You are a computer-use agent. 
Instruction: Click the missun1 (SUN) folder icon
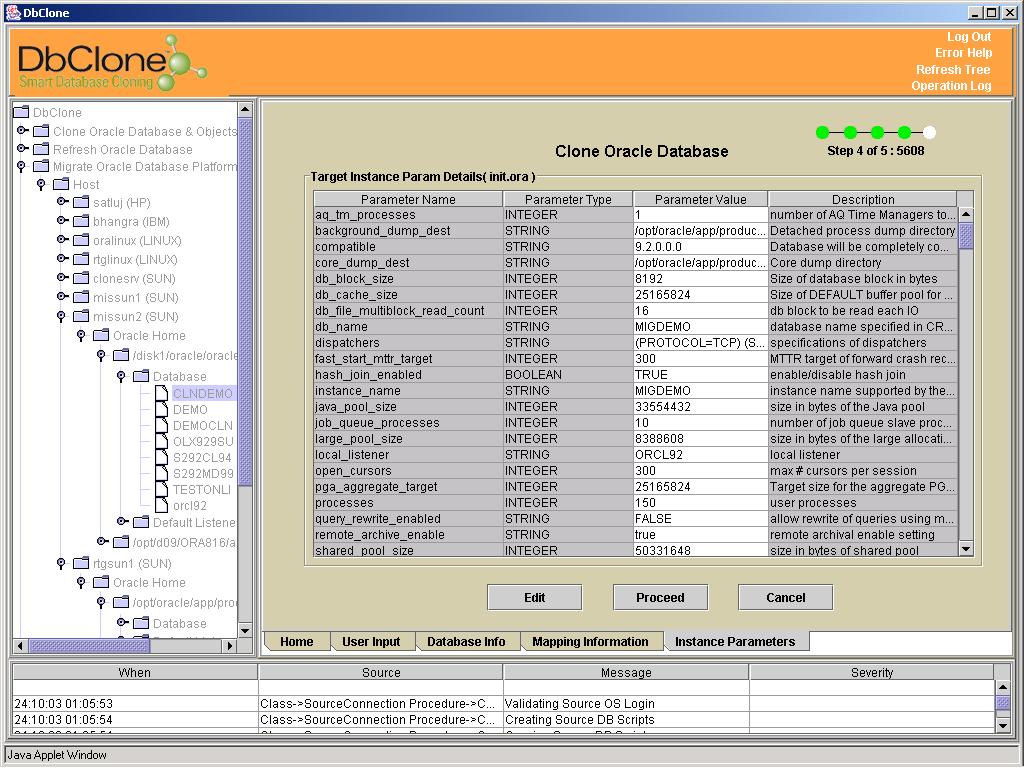[x=81, y=296]
